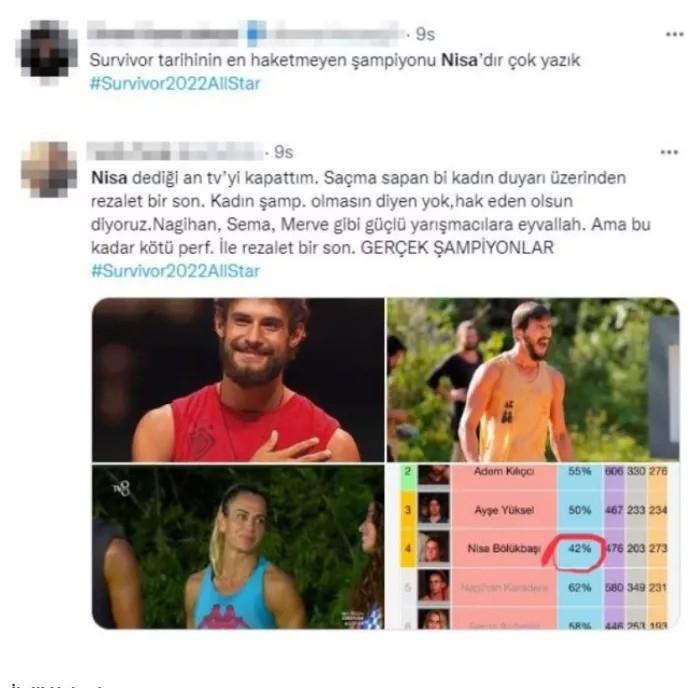The image size is (700, 688).
Task: Open more options on second tweet
Action: [x=669, y=152]
